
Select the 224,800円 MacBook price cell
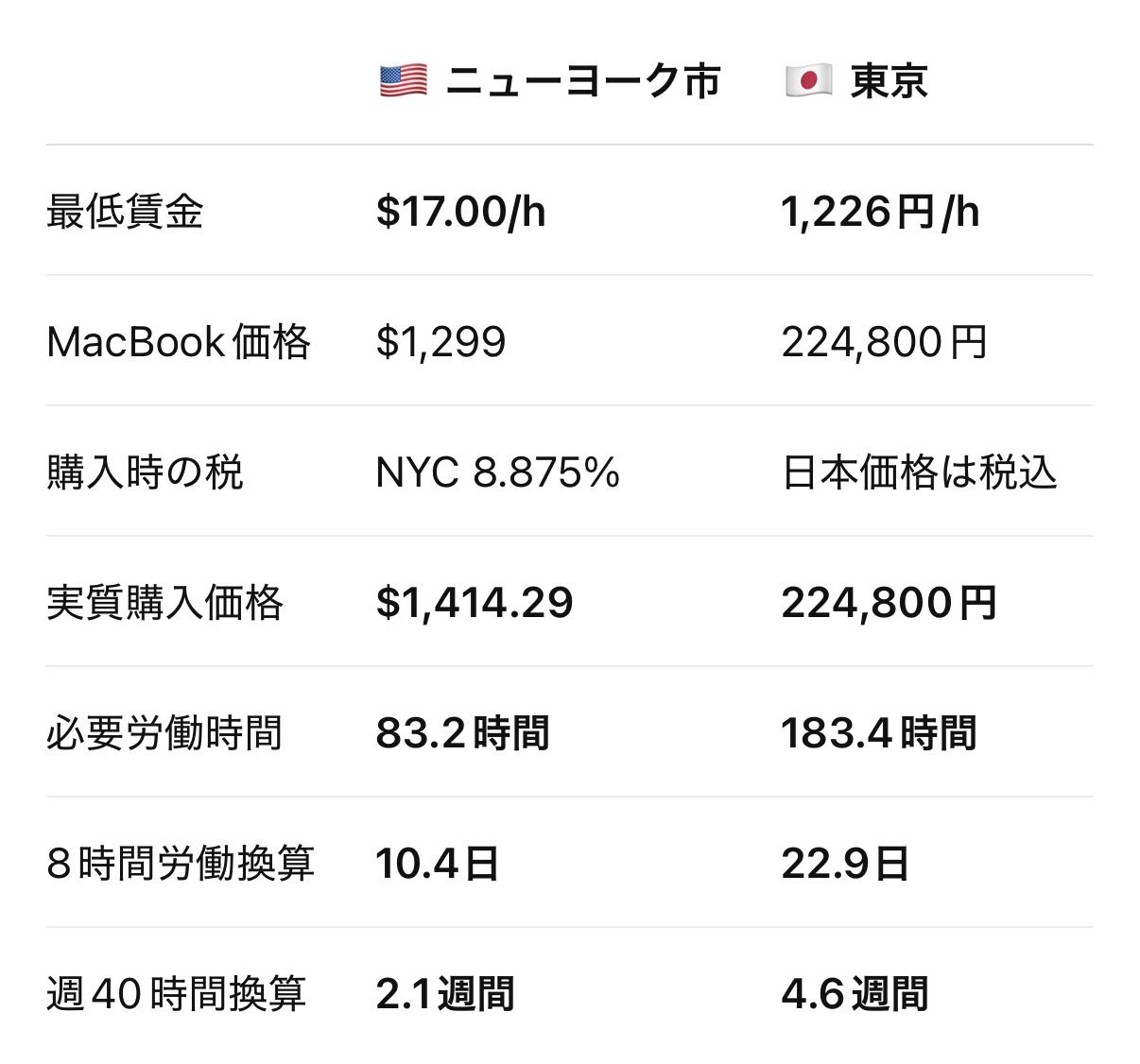[x=885, y=341]
